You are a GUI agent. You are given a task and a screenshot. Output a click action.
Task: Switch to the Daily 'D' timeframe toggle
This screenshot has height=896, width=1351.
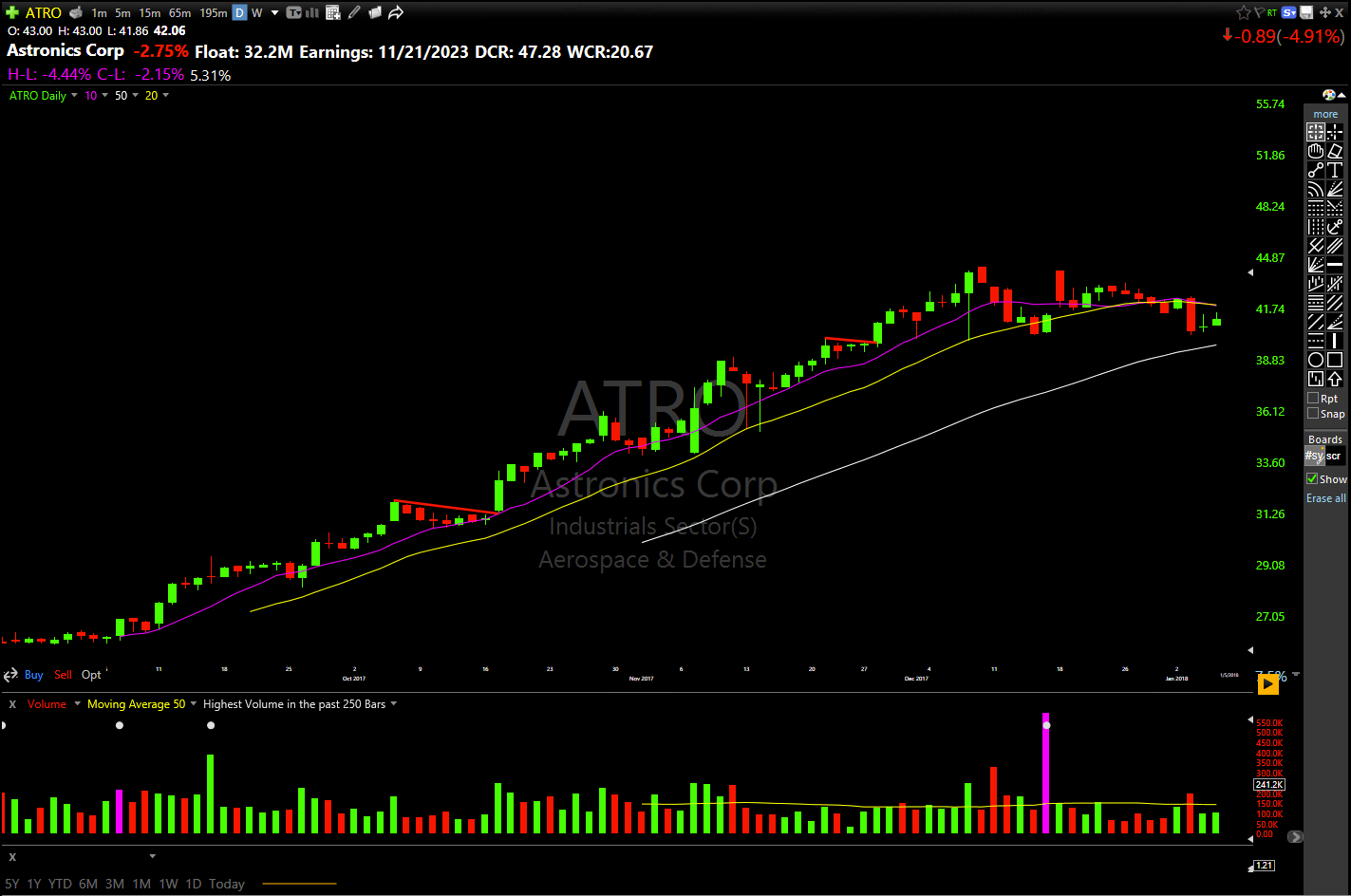click(239, 12)
